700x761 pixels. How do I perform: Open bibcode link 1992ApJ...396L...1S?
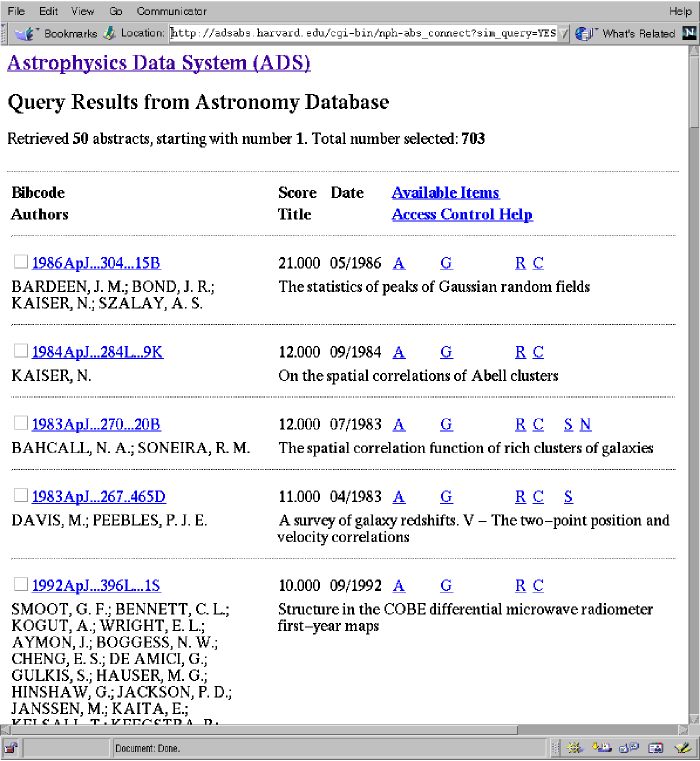click(96, 585)
